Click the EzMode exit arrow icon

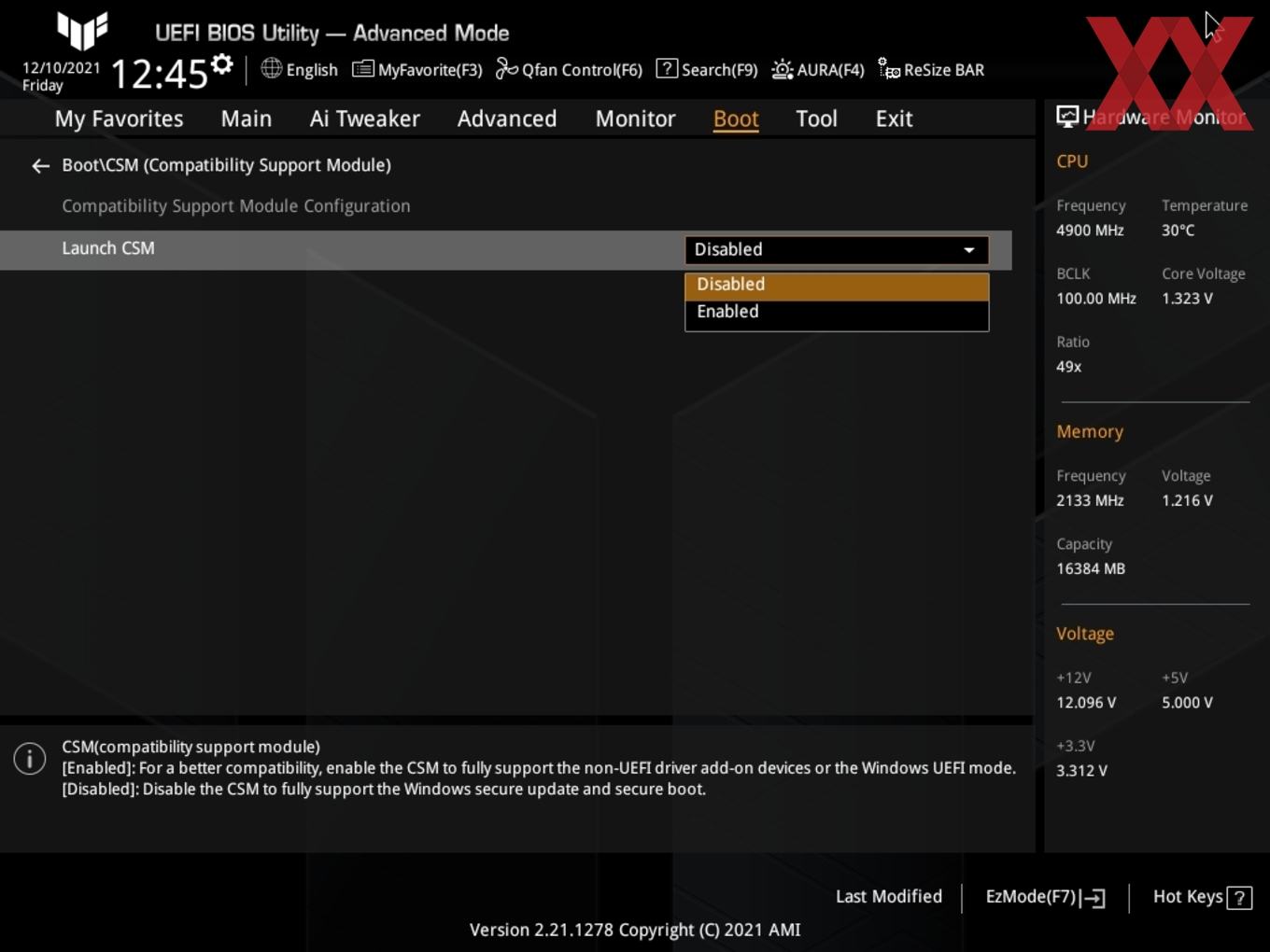pos(1094,898)
